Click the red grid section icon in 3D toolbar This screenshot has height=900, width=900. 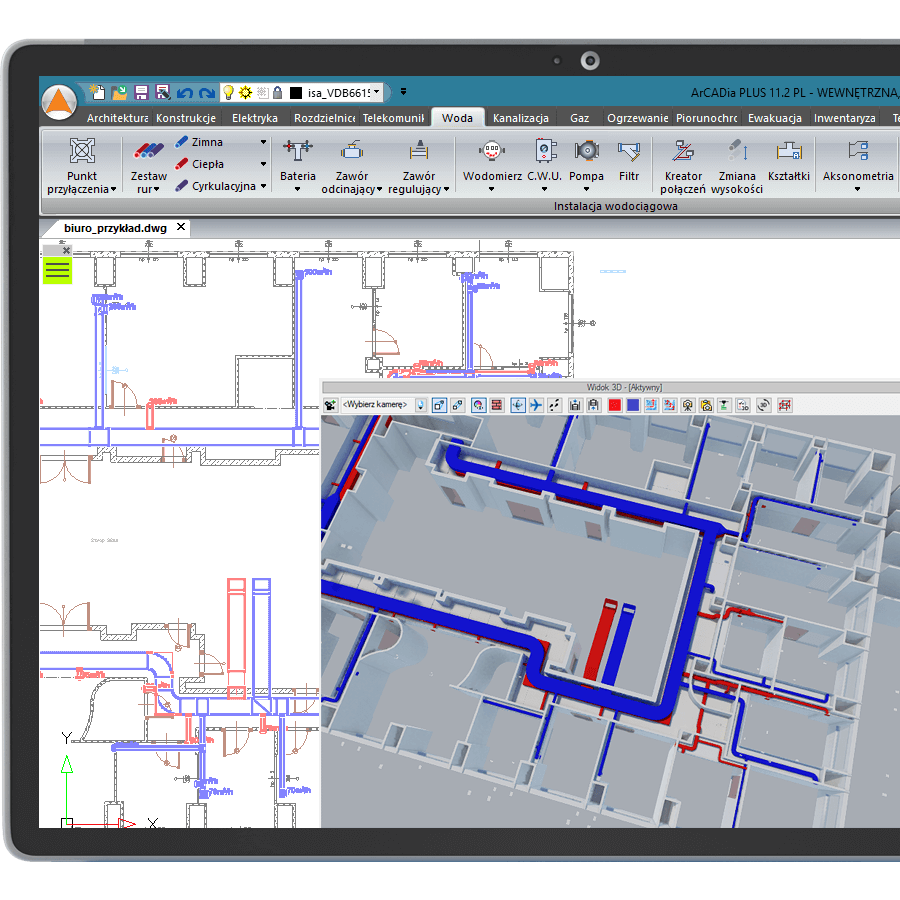[785, 405]
